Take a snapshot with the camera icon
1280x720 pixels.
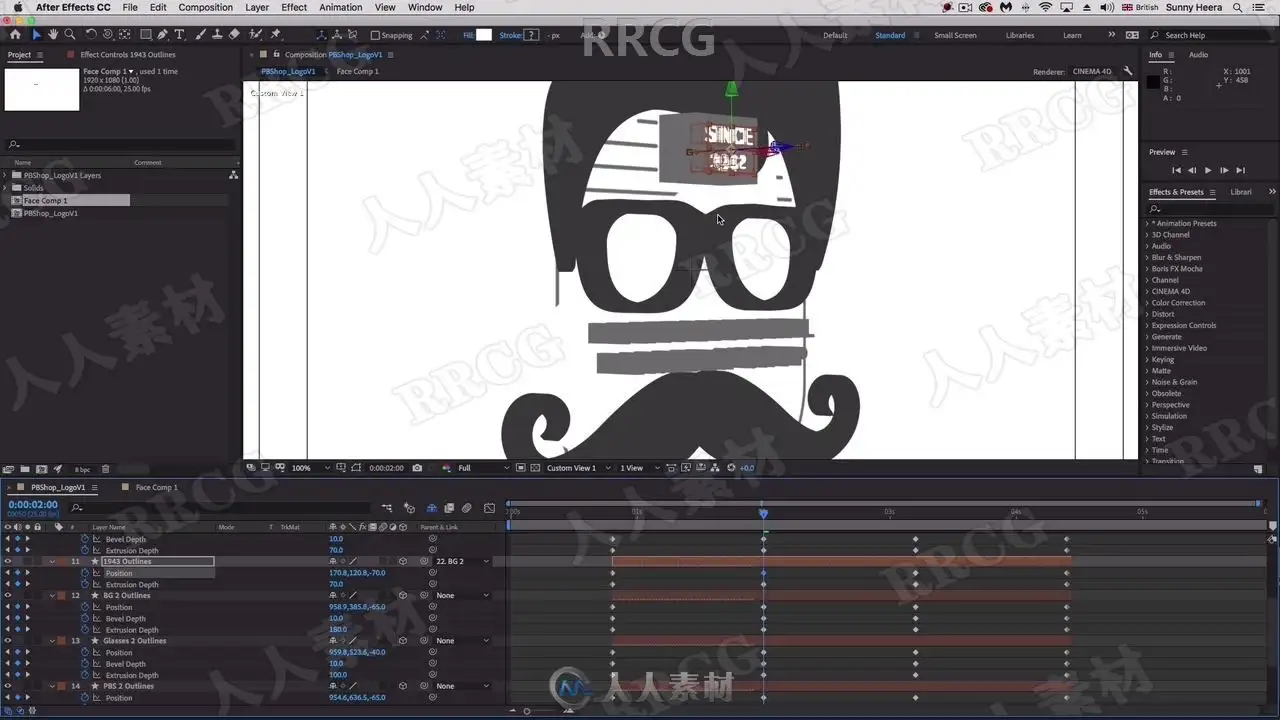[x=417, y=468]
